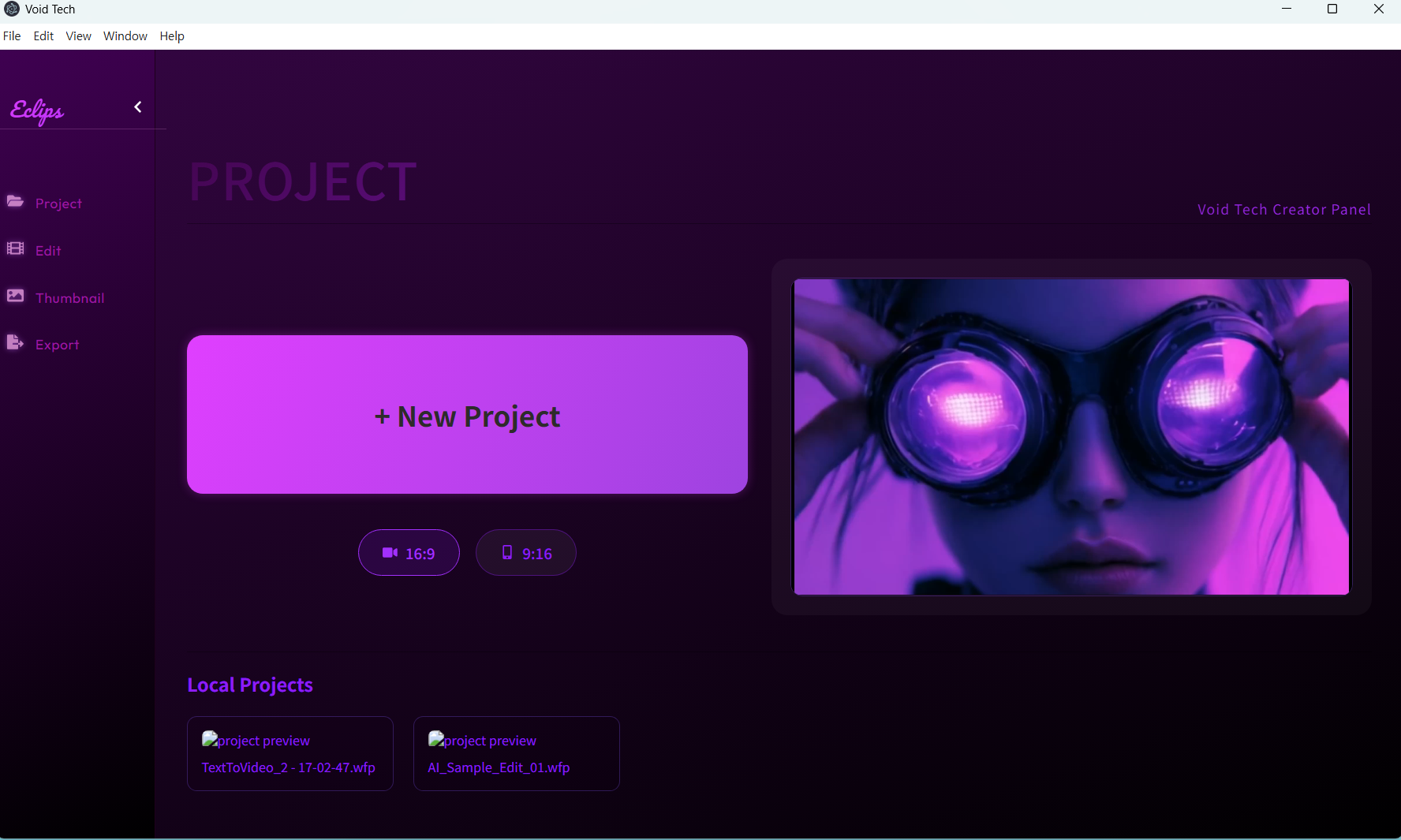The image size is (1401, 840).
Task: Open the Export section
Action: tap(57, 345)
